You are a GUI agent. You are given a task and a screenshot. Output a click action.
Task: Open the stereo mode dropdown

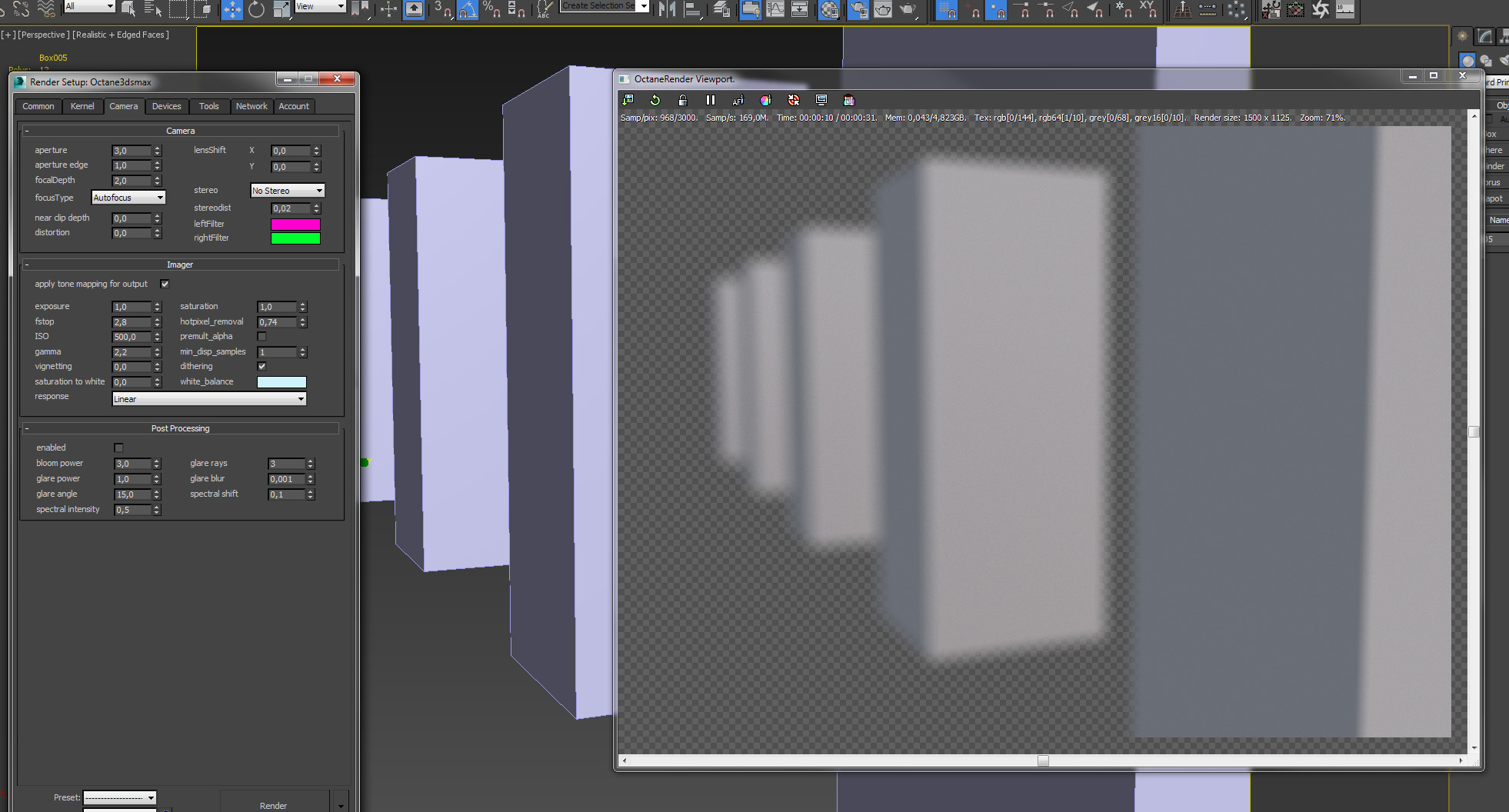(x=288, y=191)
